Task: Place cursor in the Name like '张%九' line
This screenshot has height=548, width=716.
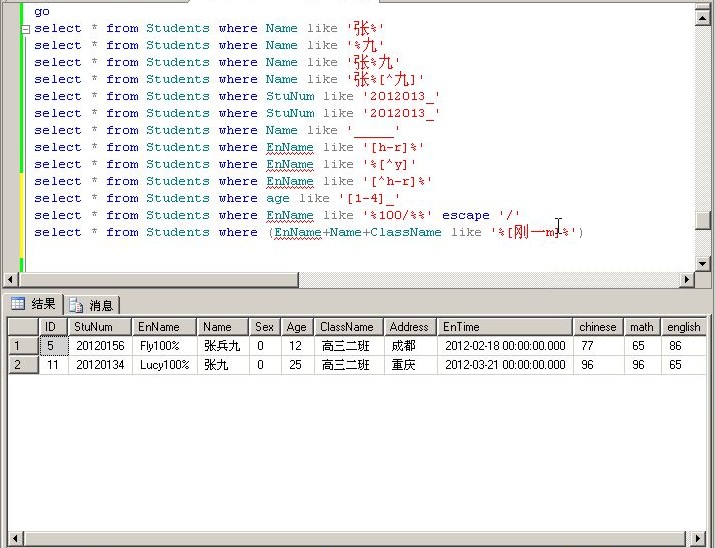Action: (217, 62)
